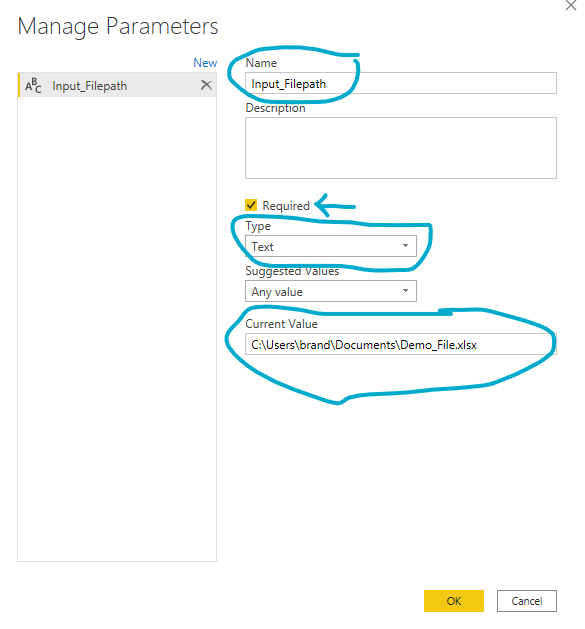Click into the Name input field

point(401,83)
